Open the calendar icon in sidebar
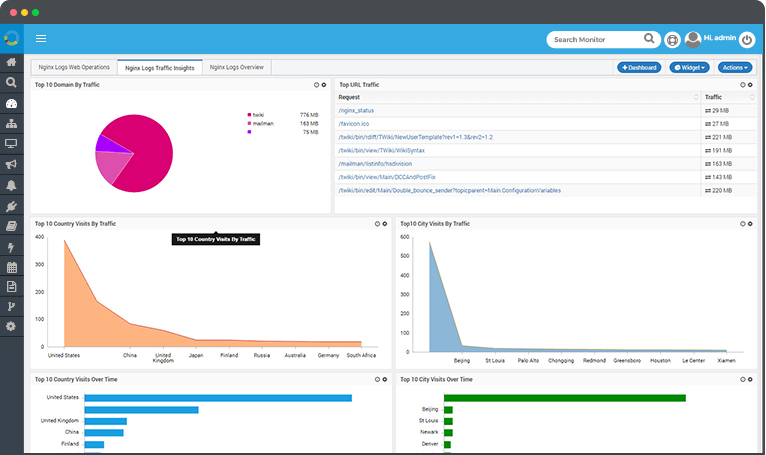 tap(11, 267)
